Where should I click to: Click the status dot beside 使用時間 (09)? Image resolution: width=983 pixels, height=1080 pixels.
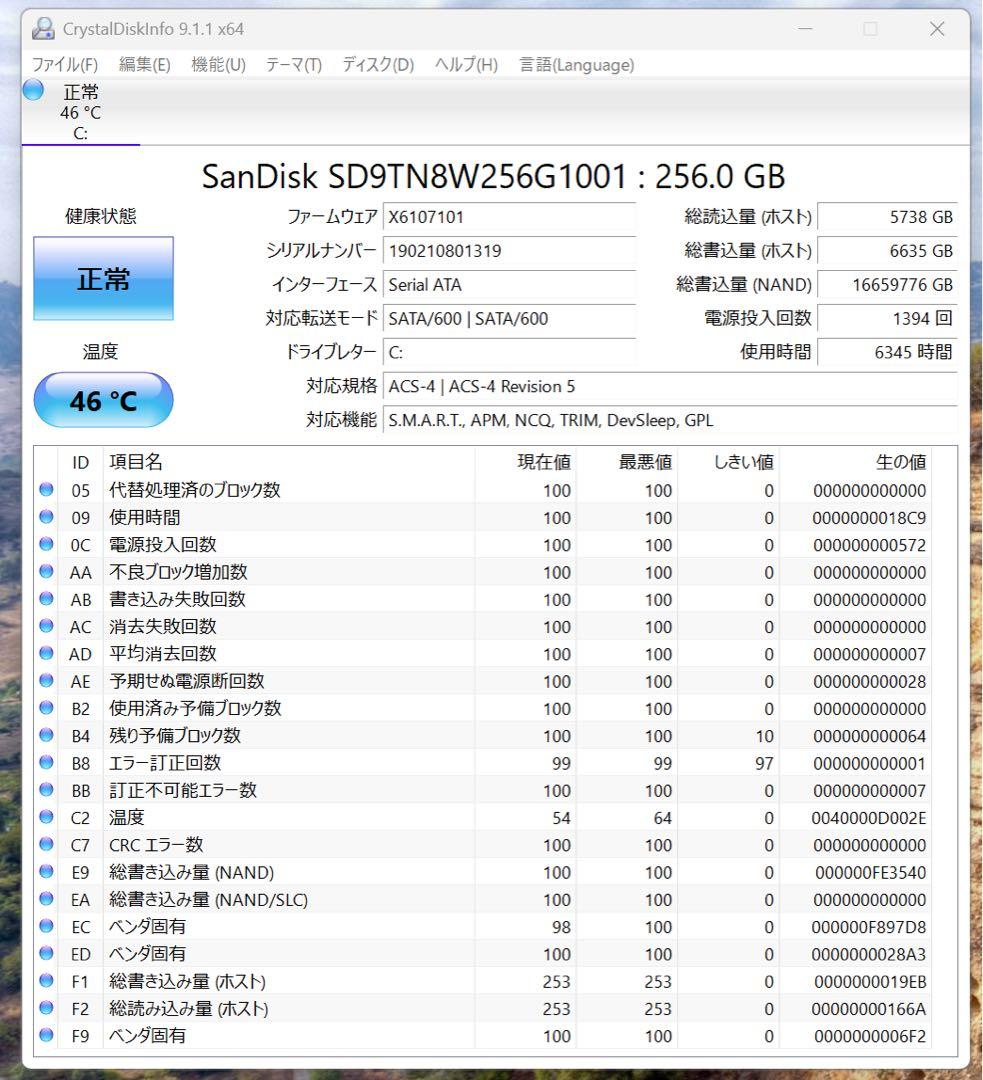point(45,518)
